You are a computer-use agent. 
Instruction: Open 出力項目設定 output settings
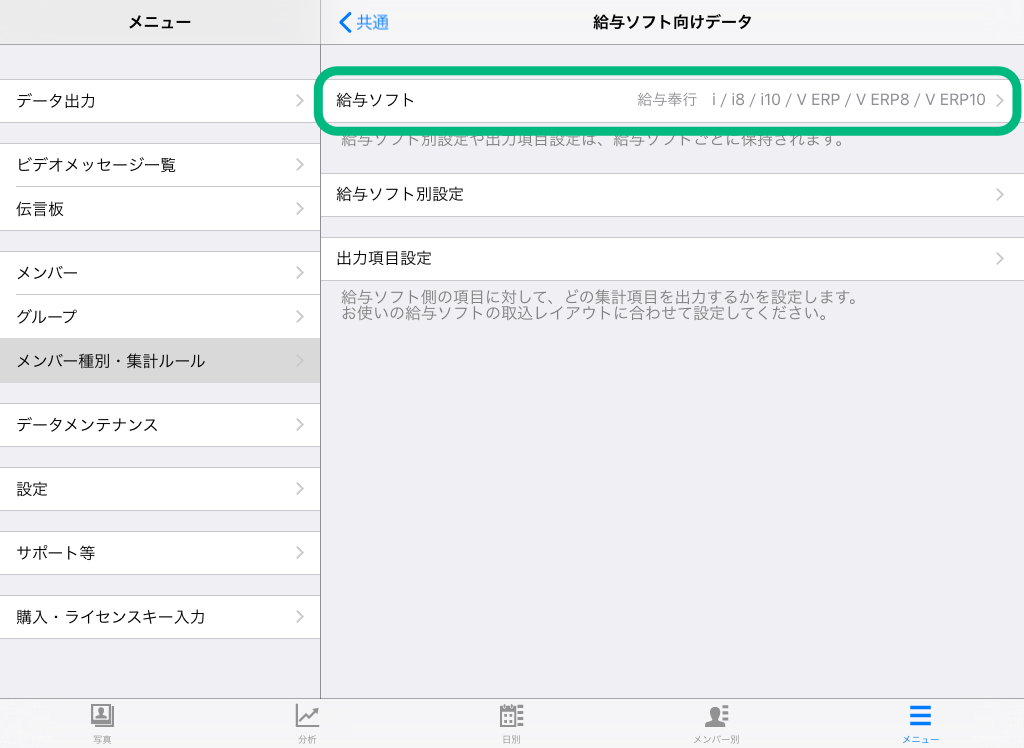tap(672, 259)
